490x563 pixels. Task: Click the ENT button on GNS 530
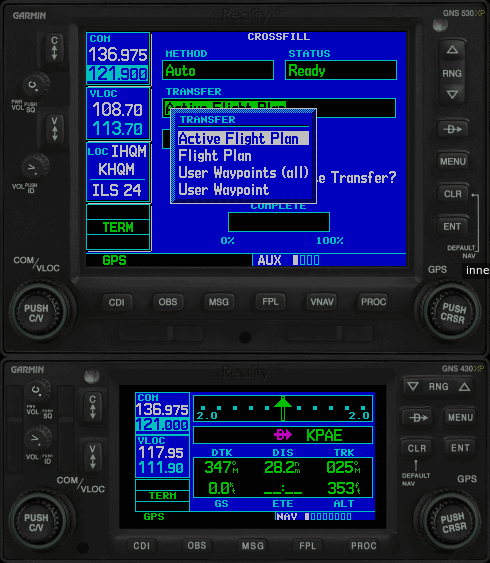pos(452,226)
